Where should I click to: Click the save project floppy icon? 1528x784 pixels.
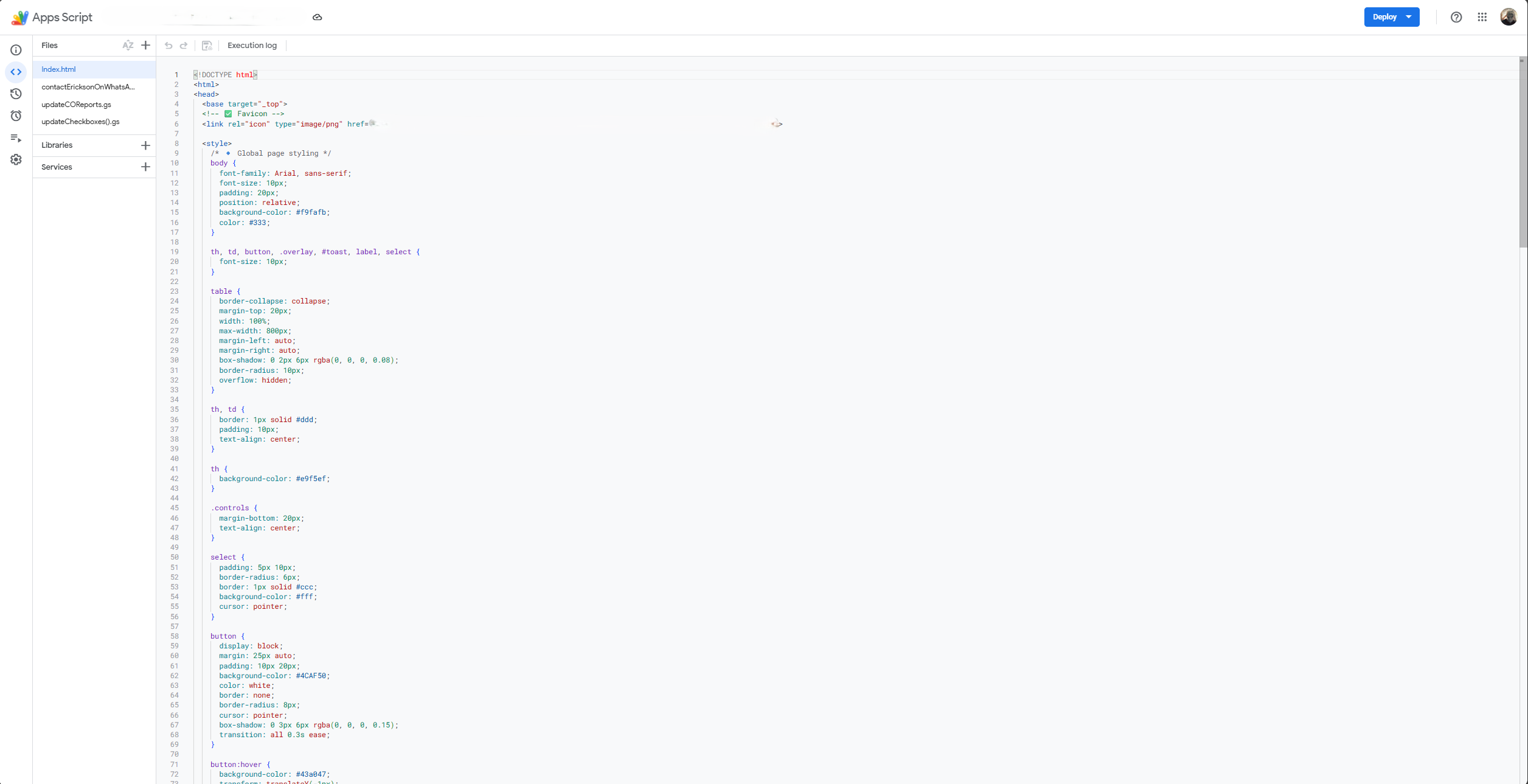(207, 46)
